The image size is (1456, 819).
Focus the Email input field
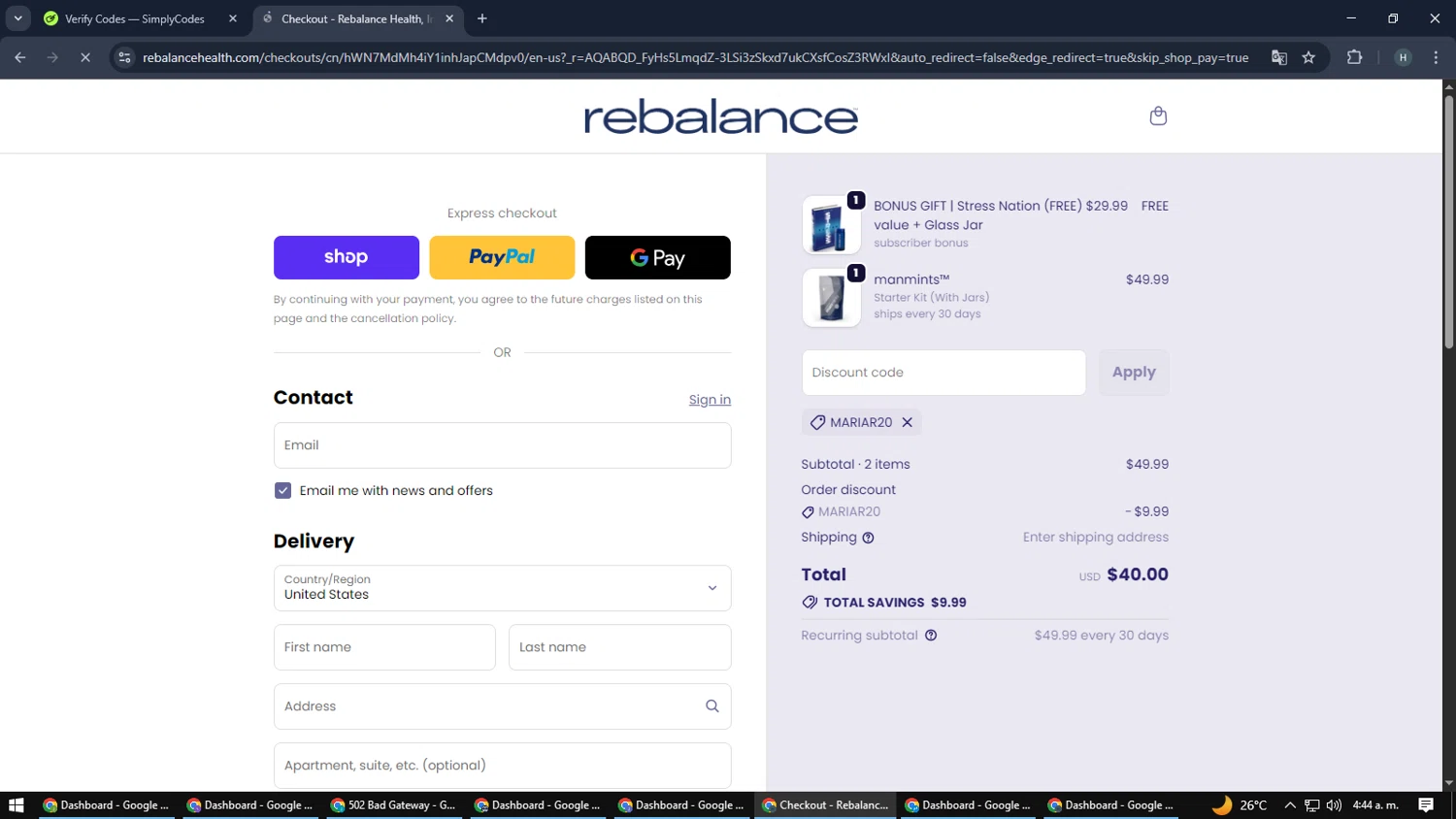(x=502, y=445)
